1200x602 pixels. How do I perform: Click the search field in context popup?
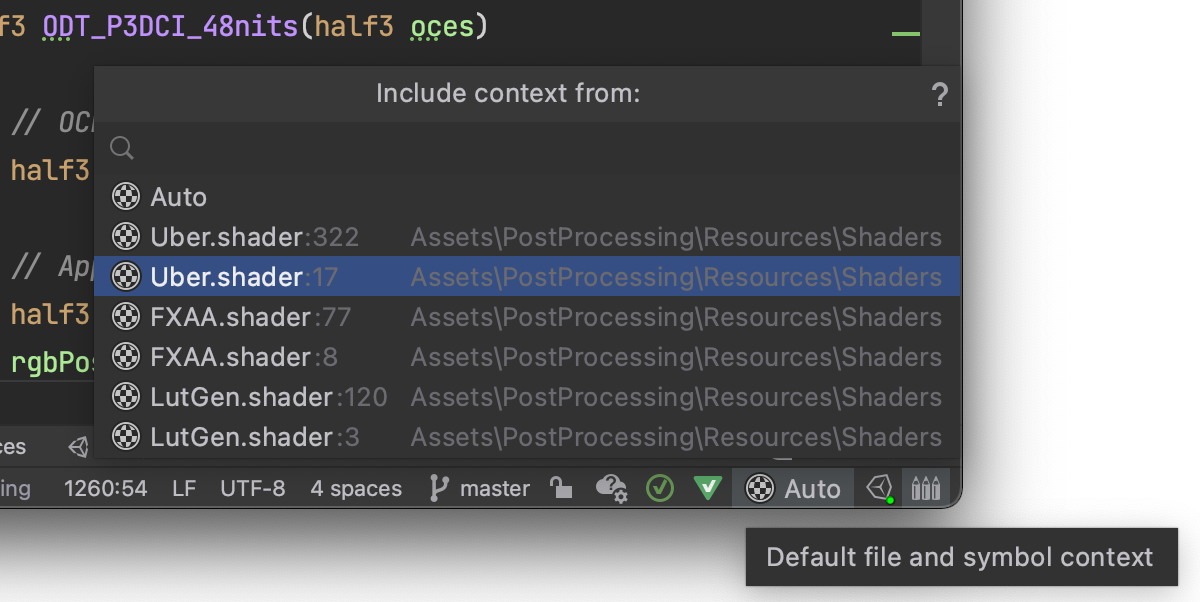pos(527,149)
